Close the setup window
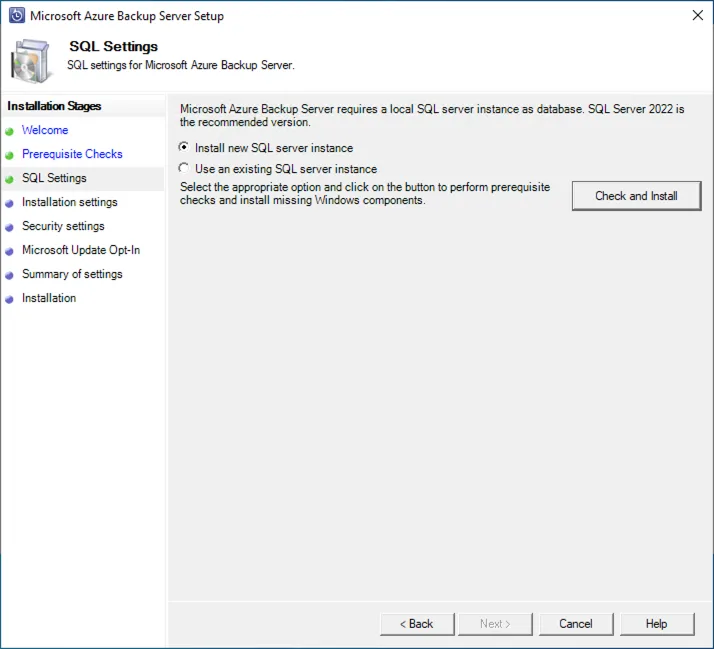Viewport: 714px width, 649px height. pyautogui.click(x=696, y=16)
